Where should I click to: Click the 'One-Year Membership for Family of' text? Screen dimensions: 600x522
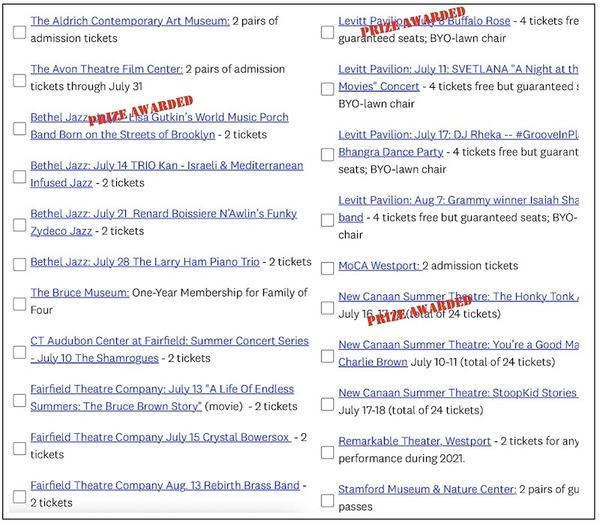click(x=220, y=293)
